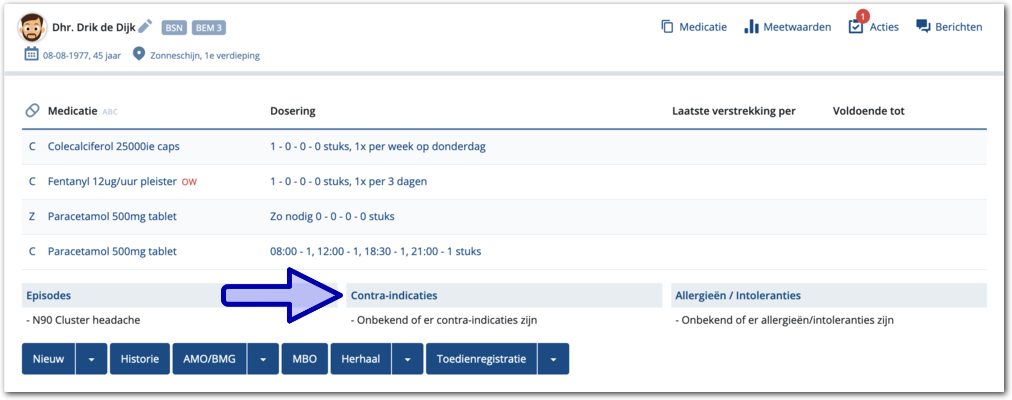
Task: Click the Nieuw button
Action: (49, 359)
